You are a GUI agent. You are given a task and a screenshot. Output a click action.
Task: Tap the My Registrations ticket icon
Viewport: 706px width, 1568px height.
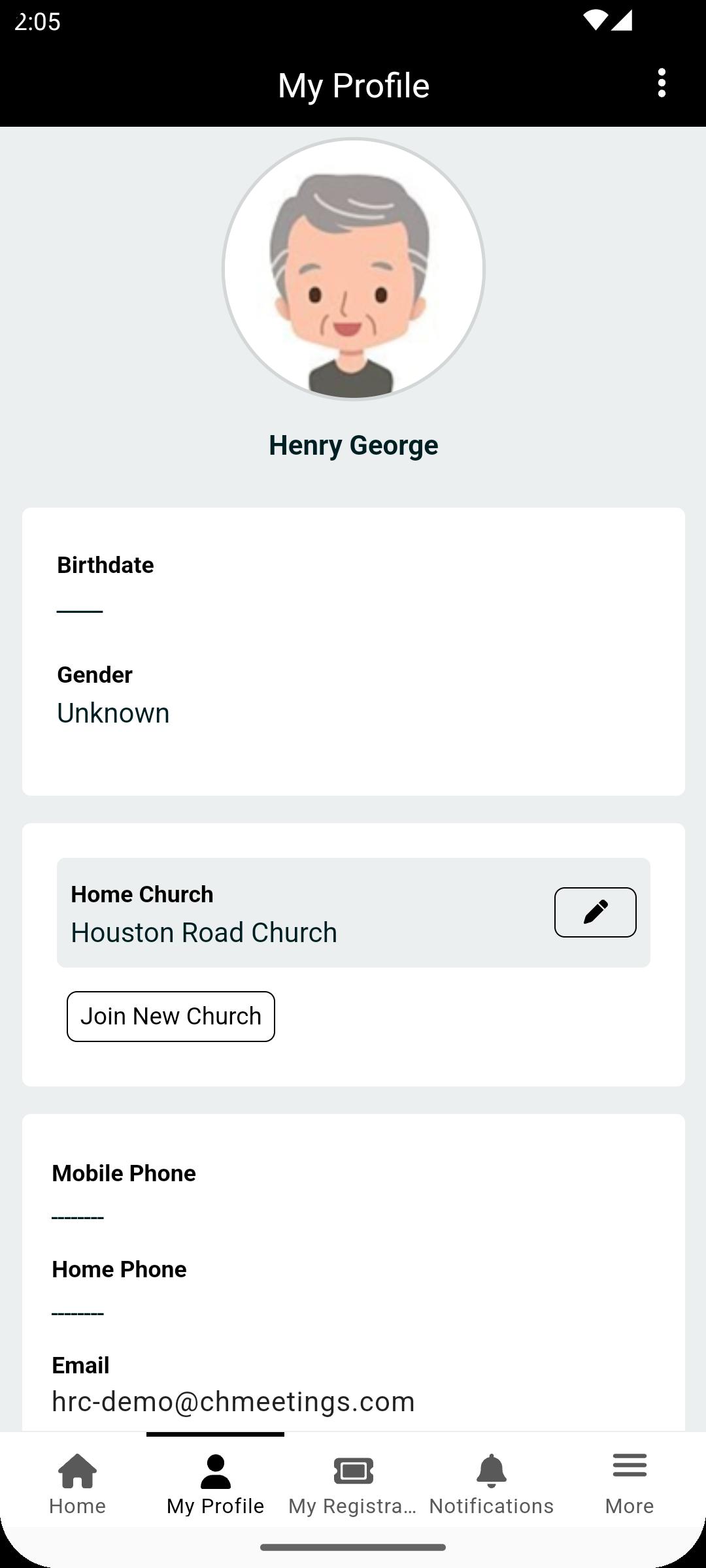pos(353,1471)
